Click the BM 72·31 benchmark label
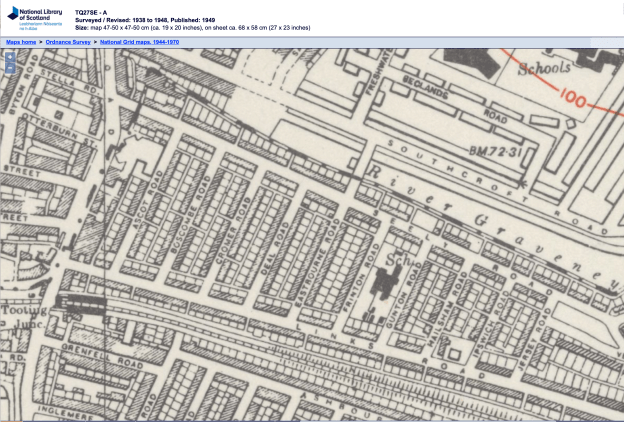The image size is (624, 422). 496,150
